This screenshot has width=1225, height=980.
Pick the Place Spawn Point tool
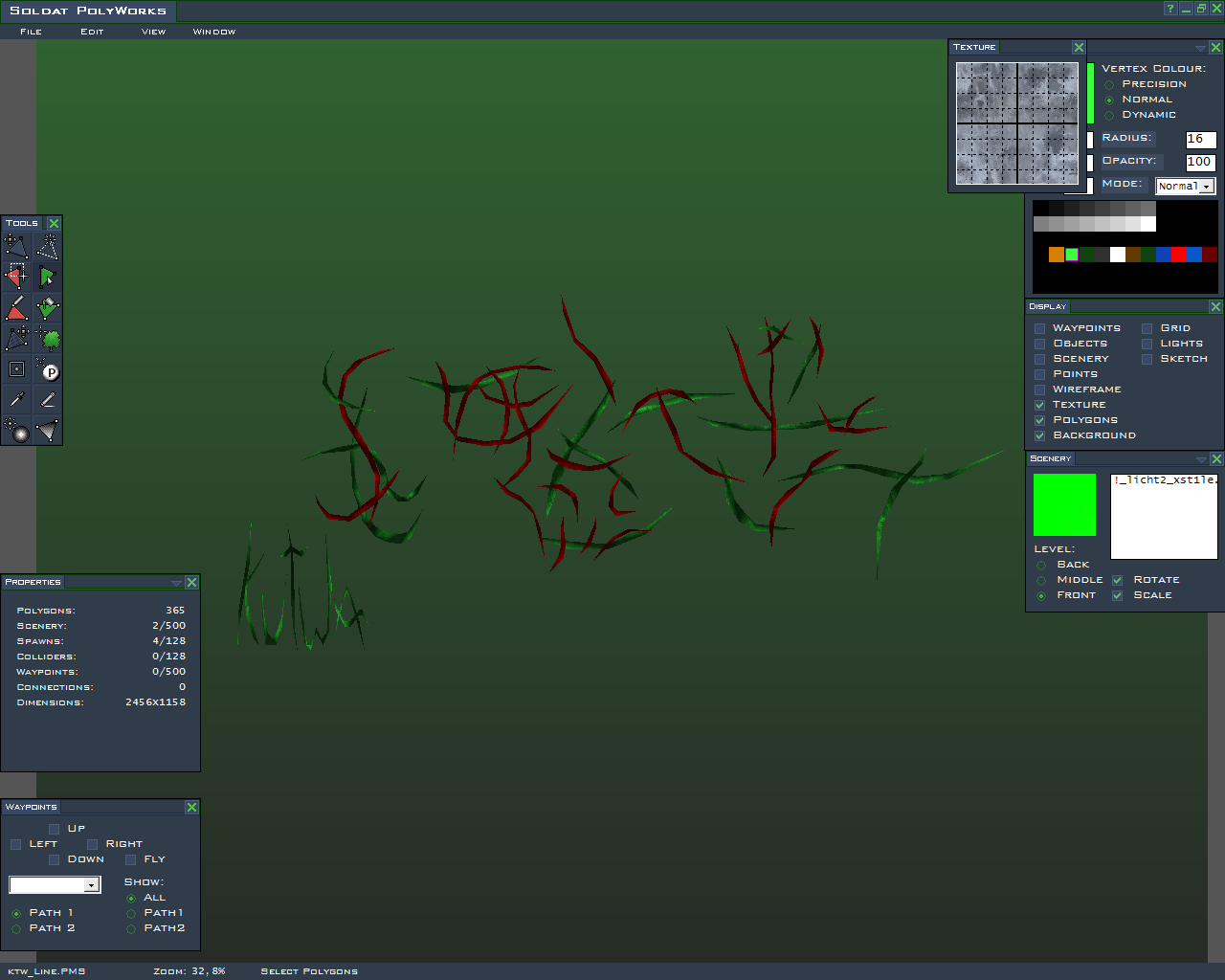48,369
